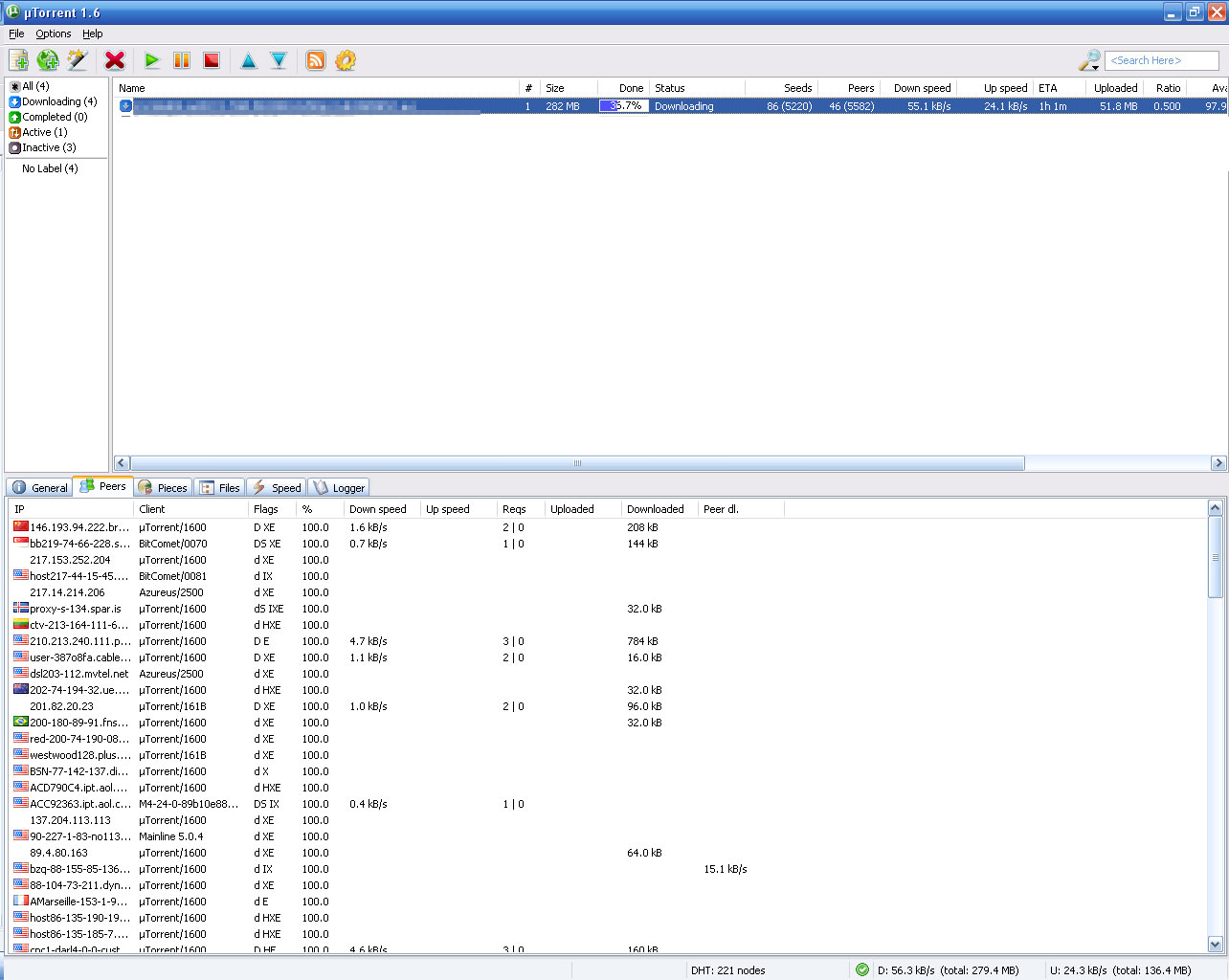Click torrent list scroll right arrow
This screenshot has width=1229, height=980.
(x=1218, y=463)
